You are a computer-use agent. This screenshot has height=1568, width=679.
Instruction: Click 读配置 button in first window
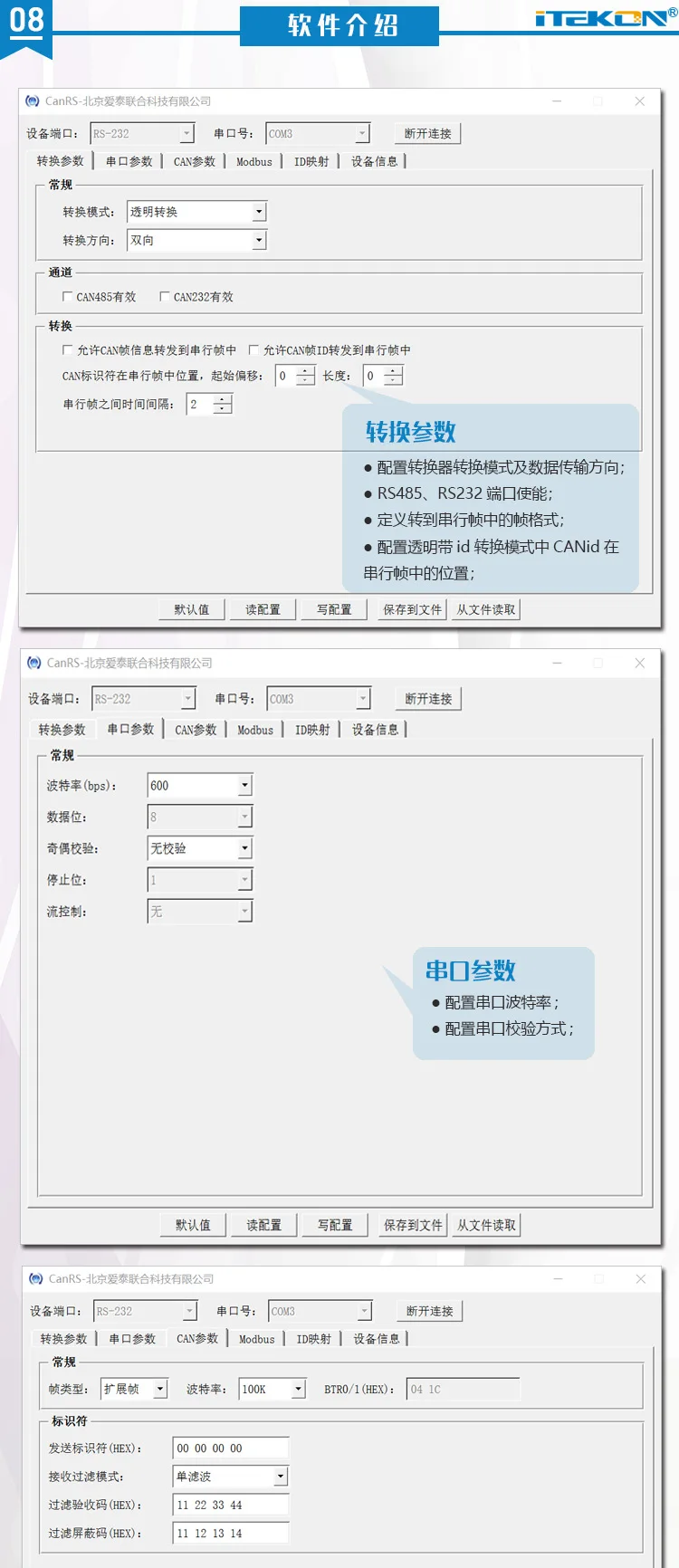click(263, 609)
